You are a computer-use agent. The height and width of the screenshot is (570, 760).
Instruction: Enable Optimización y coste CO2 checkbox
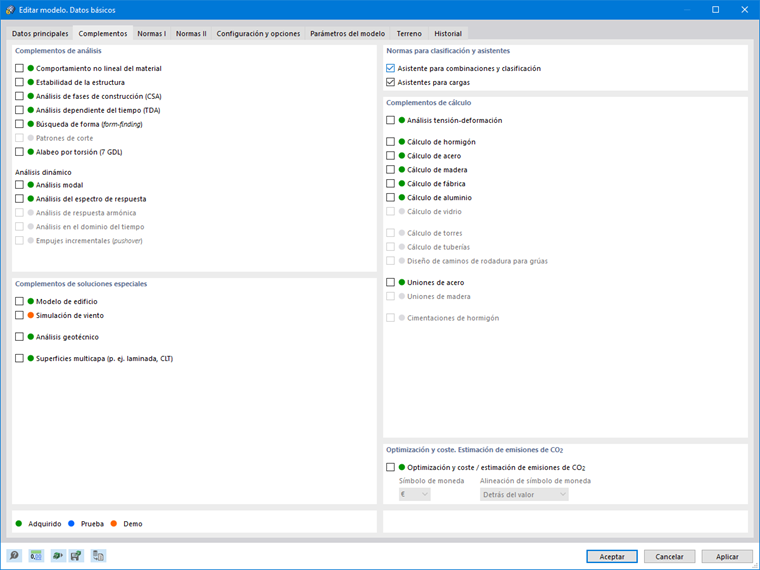(x=391, y=467)
